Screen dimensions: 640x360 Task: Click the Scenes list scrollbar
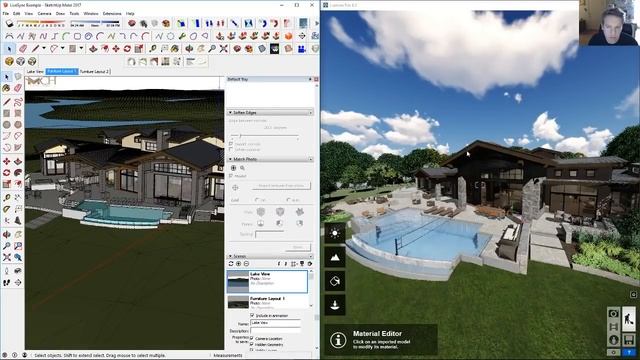pos(311,288)
